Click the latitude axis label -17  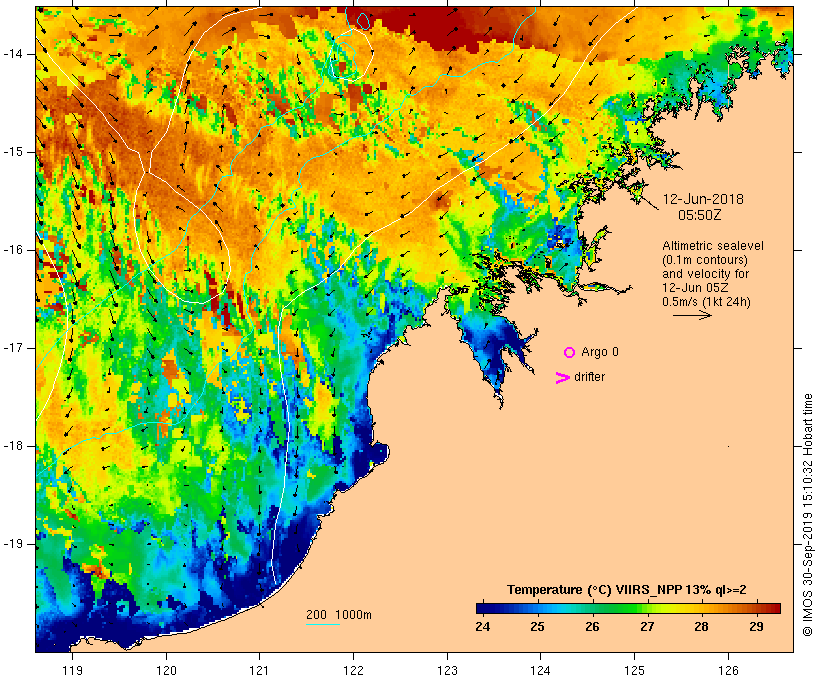tap(13, 348)
